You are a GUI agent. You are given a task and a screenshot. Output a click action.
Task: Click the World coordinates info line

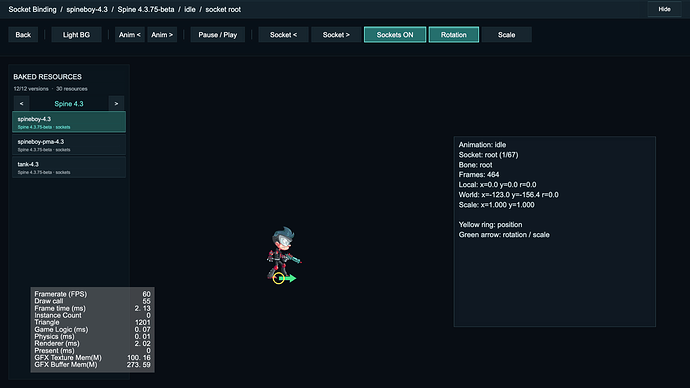[x=509, y=195]
